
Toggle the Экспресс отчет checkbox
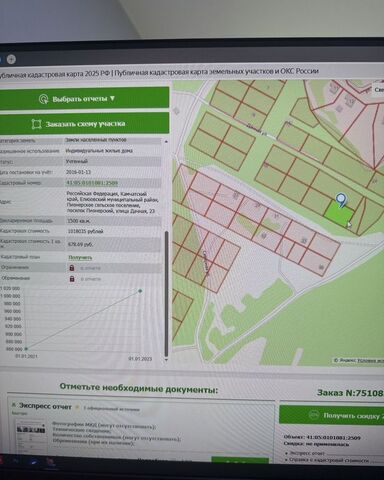[14, 405]
